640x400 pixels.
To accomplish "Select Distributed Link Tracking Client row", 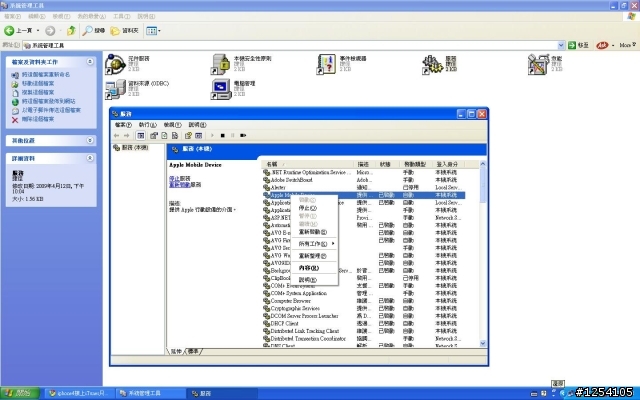I will (363, 331).
